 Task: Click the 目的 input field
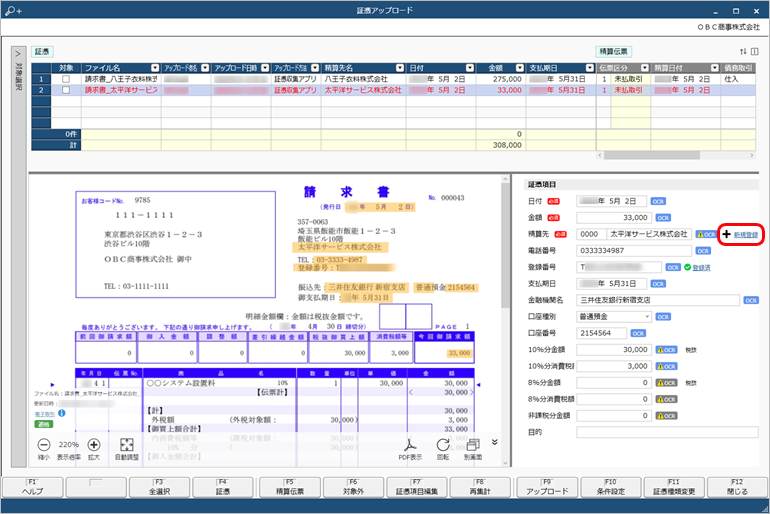(x=667, y=433)
